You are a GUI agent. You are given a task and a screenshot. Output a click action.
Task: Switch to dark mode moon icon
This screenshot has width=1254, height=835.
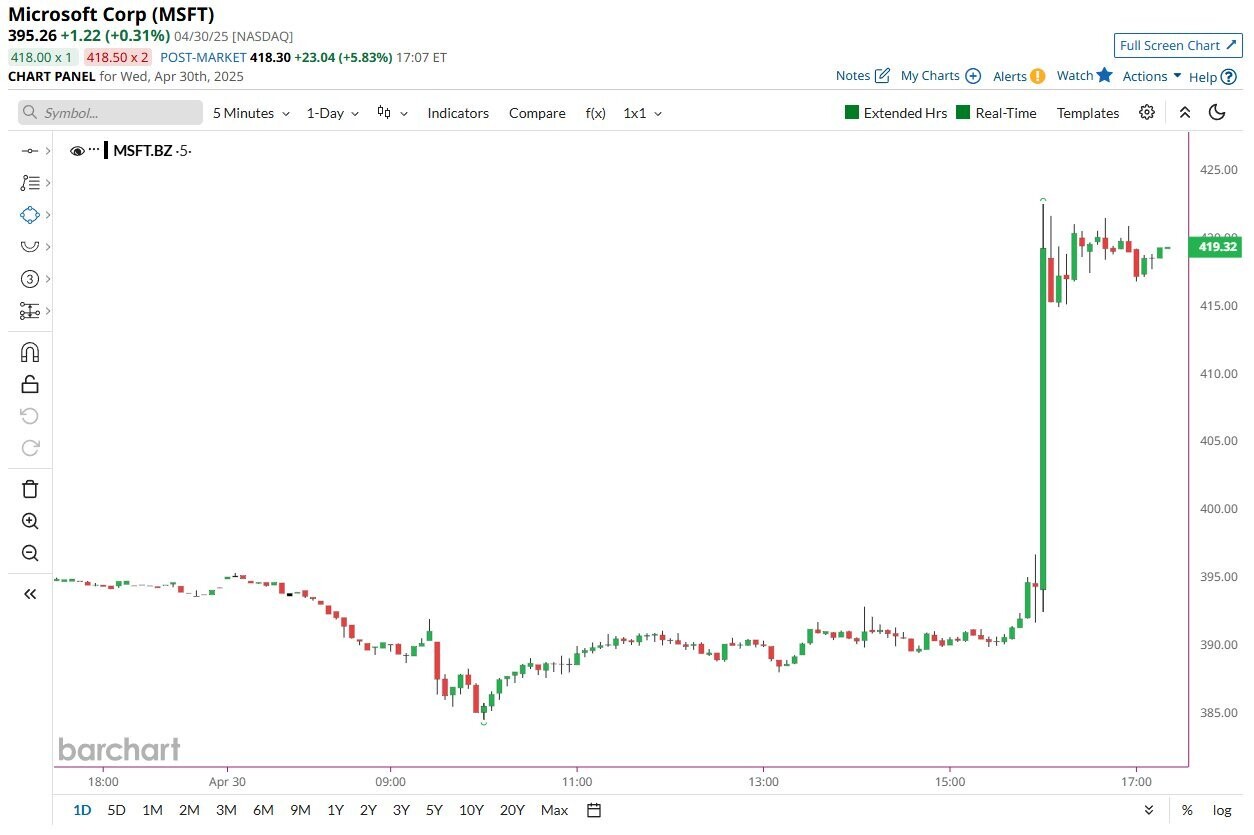pyautogui.click(x=1217, y=113)
